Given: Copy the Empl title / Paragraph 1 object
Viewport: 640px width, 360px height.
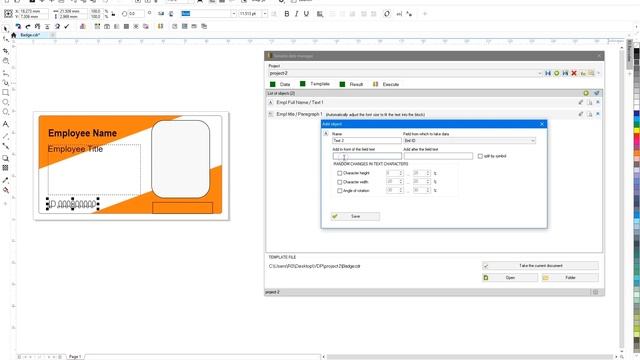Looking at the screenshot, I should [x=589, y=114].
